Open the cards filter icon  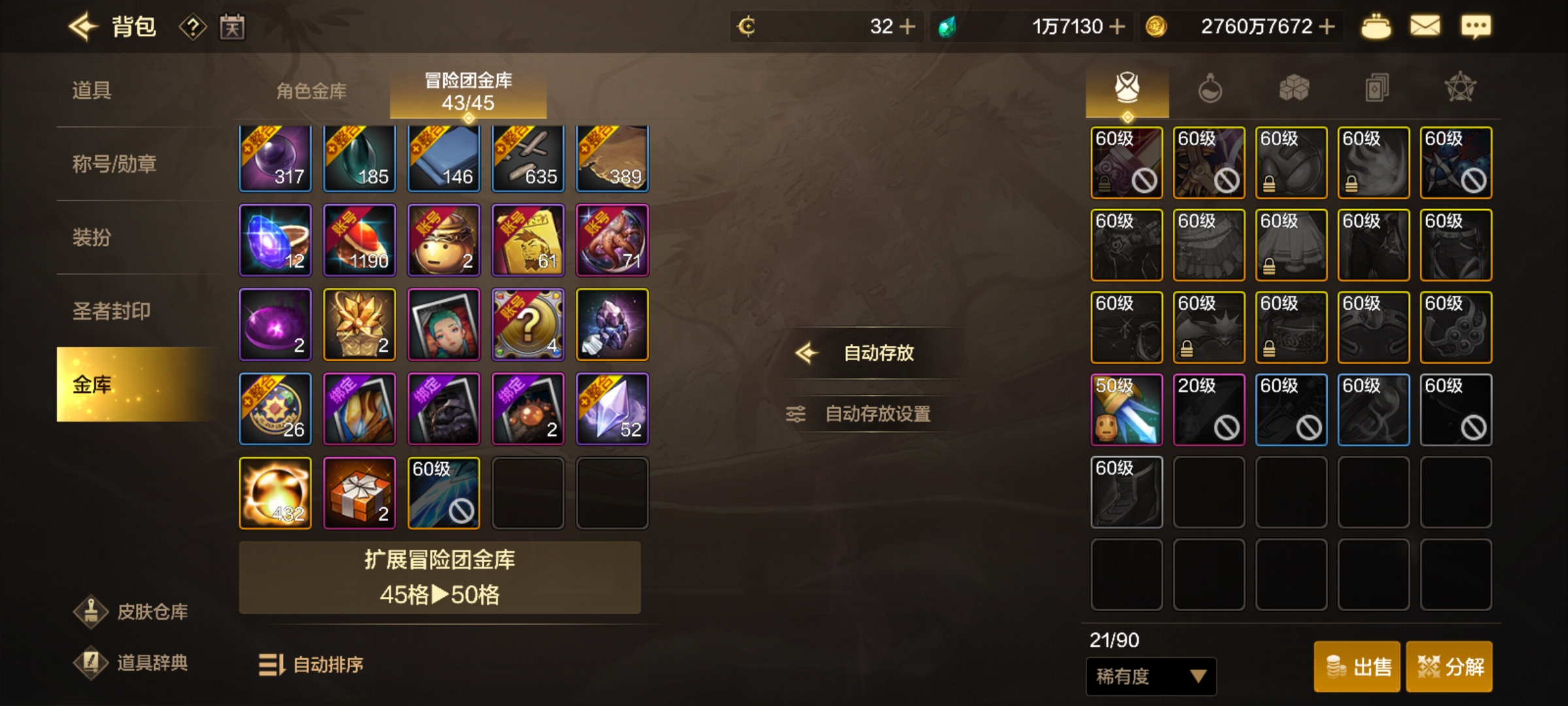pos(1377,88)
